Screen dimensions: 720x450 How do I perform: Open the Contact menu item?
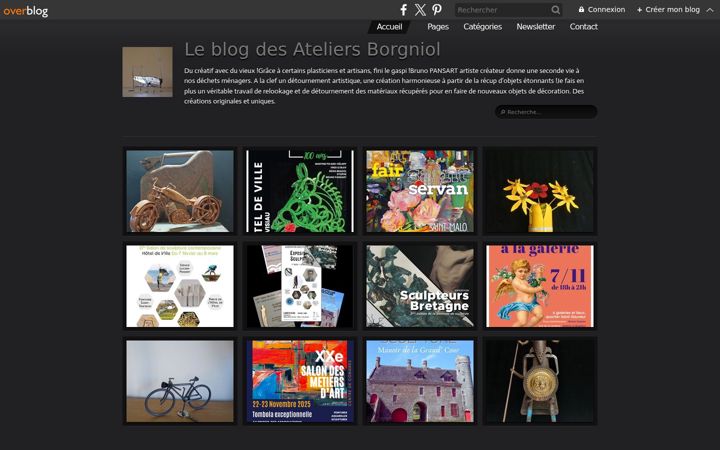pyautogui.click(x=584, y=27)
